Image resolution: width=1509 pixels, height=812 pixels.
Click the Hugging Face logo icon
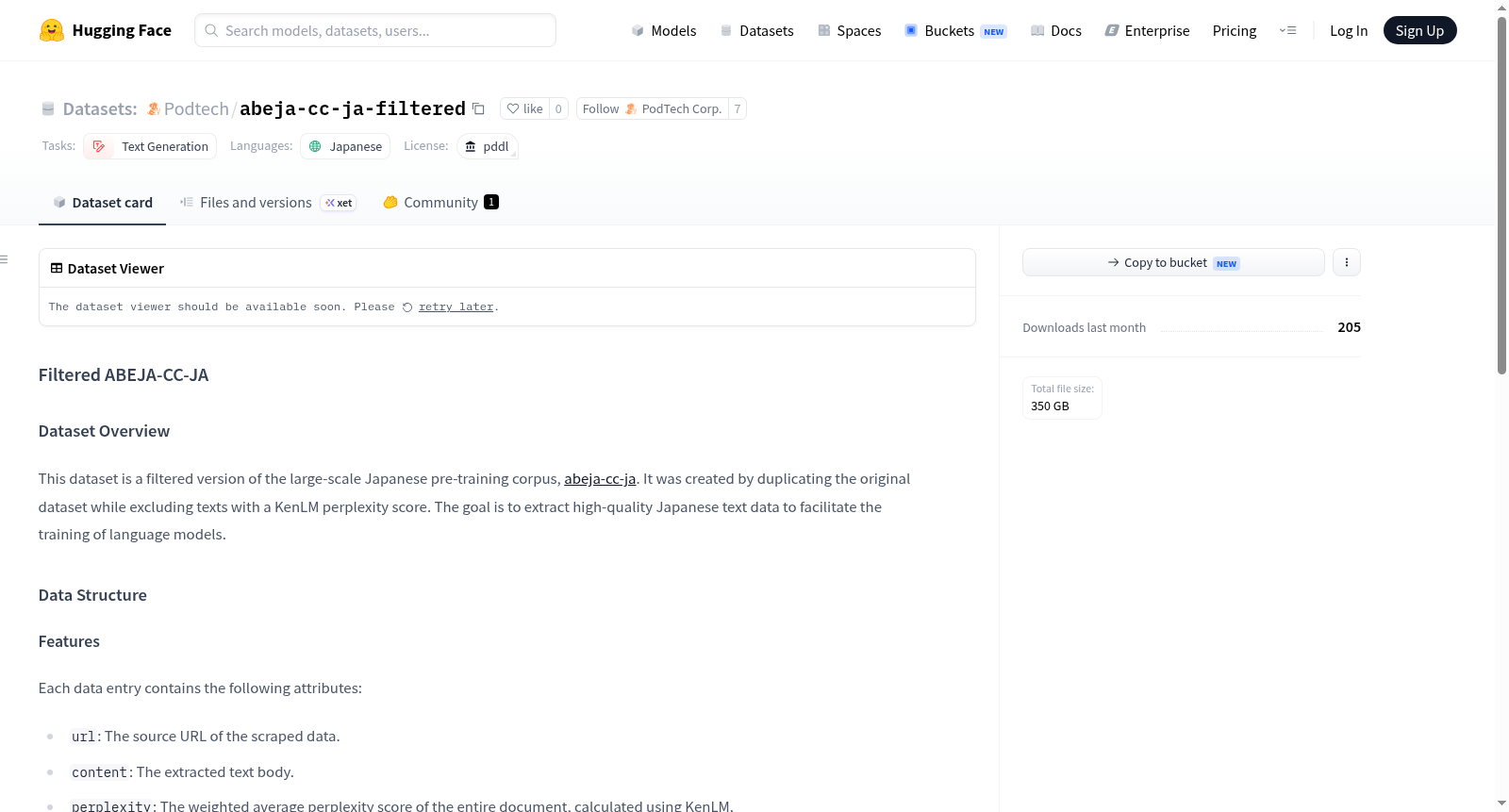pos(52,30)
